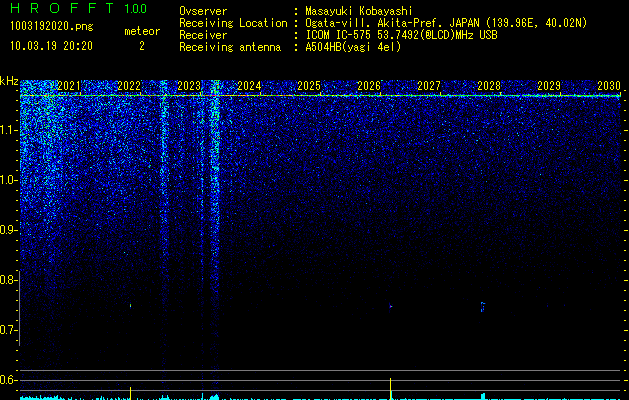The image size is (629, 400).
Task: Click the kHz axis unit label
Action: pos(9,81)
